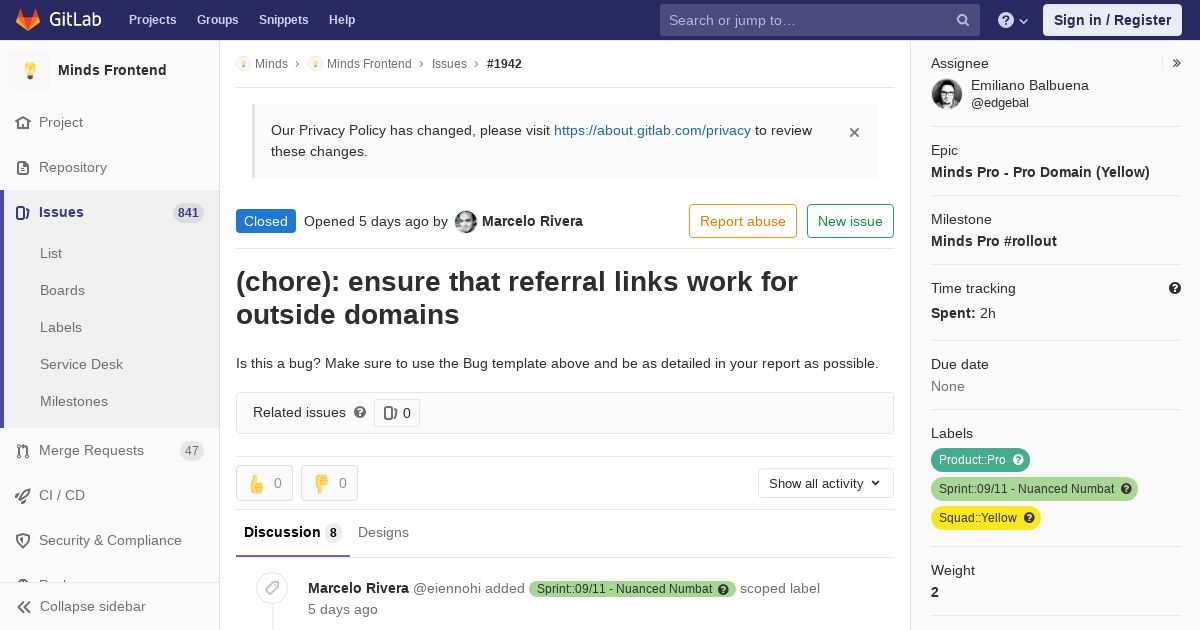Click the Issues breadcrumb link
Screen dimensions: 1200x630
coord(449,63)
